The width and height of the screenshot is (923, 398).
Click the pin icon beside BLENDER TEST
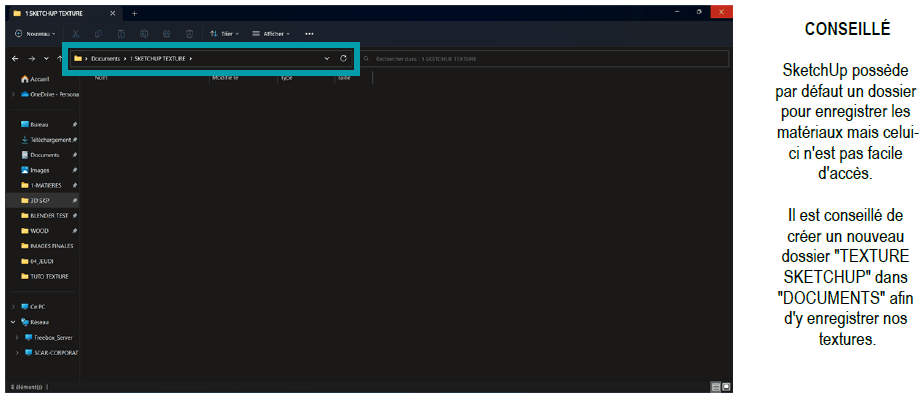(75, 215)
